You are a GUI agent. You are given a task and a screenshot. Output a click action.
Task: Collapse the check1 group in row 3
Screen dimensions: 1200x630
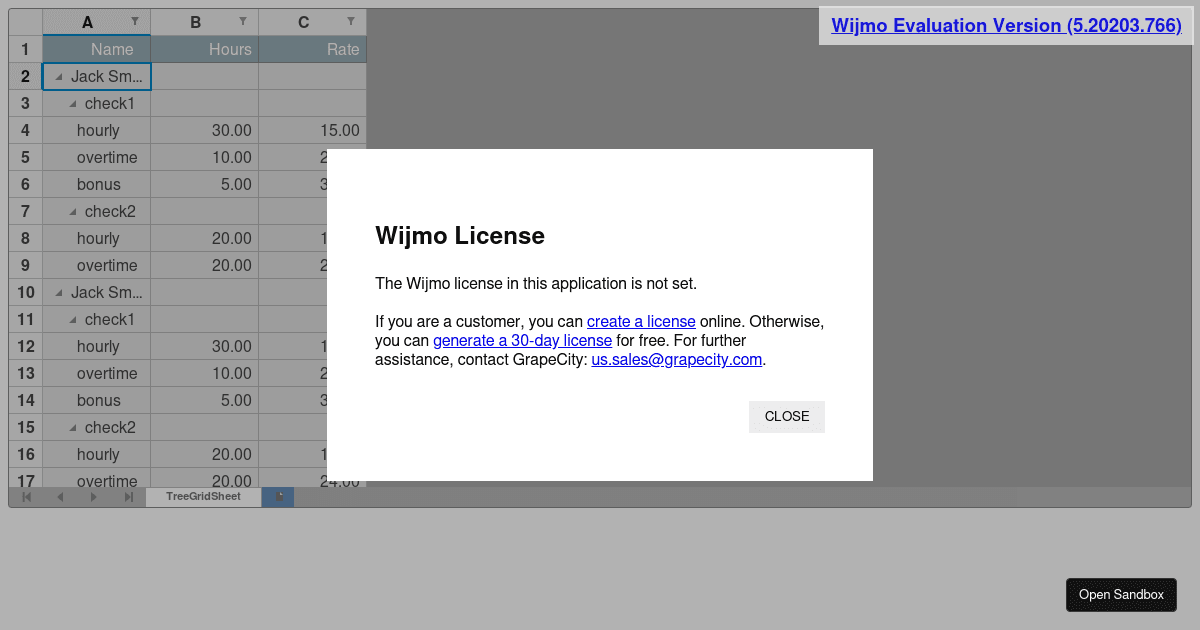(73, 104)
